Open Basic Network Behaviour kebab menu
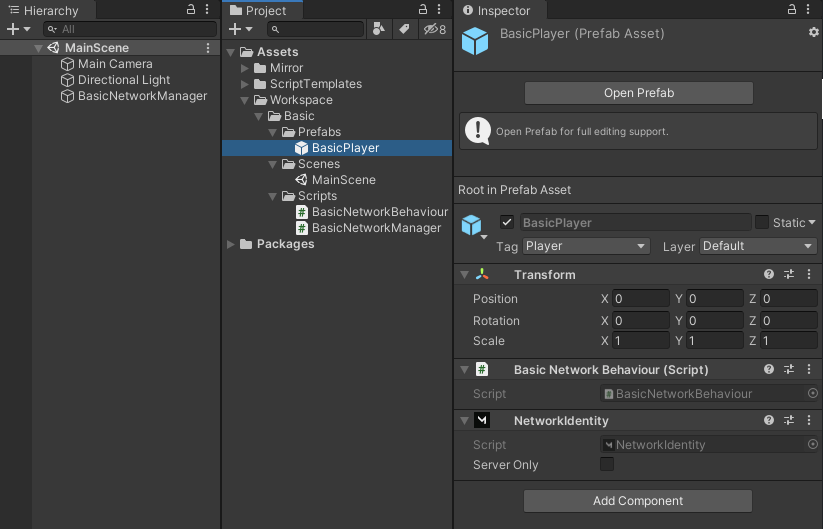The width and height of the screenshot is (823, 529). [x=809, y=369]
